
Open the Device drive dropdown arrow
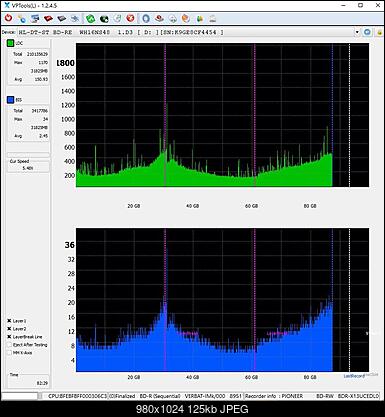357,32
